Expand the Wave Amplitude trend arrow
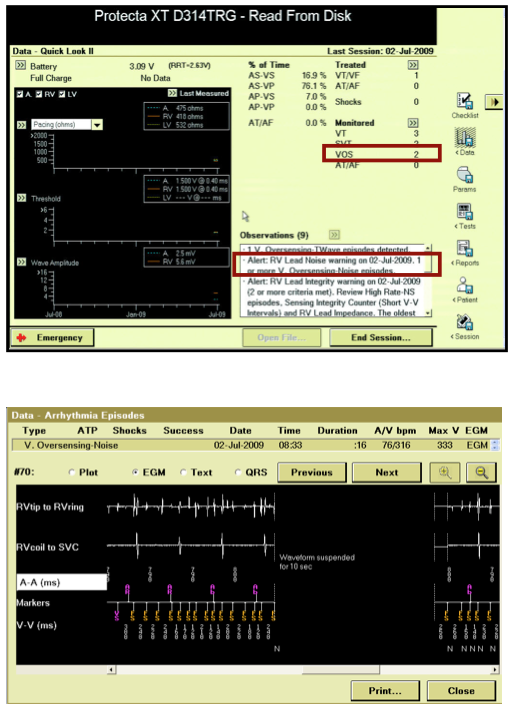 pos(21,262)
